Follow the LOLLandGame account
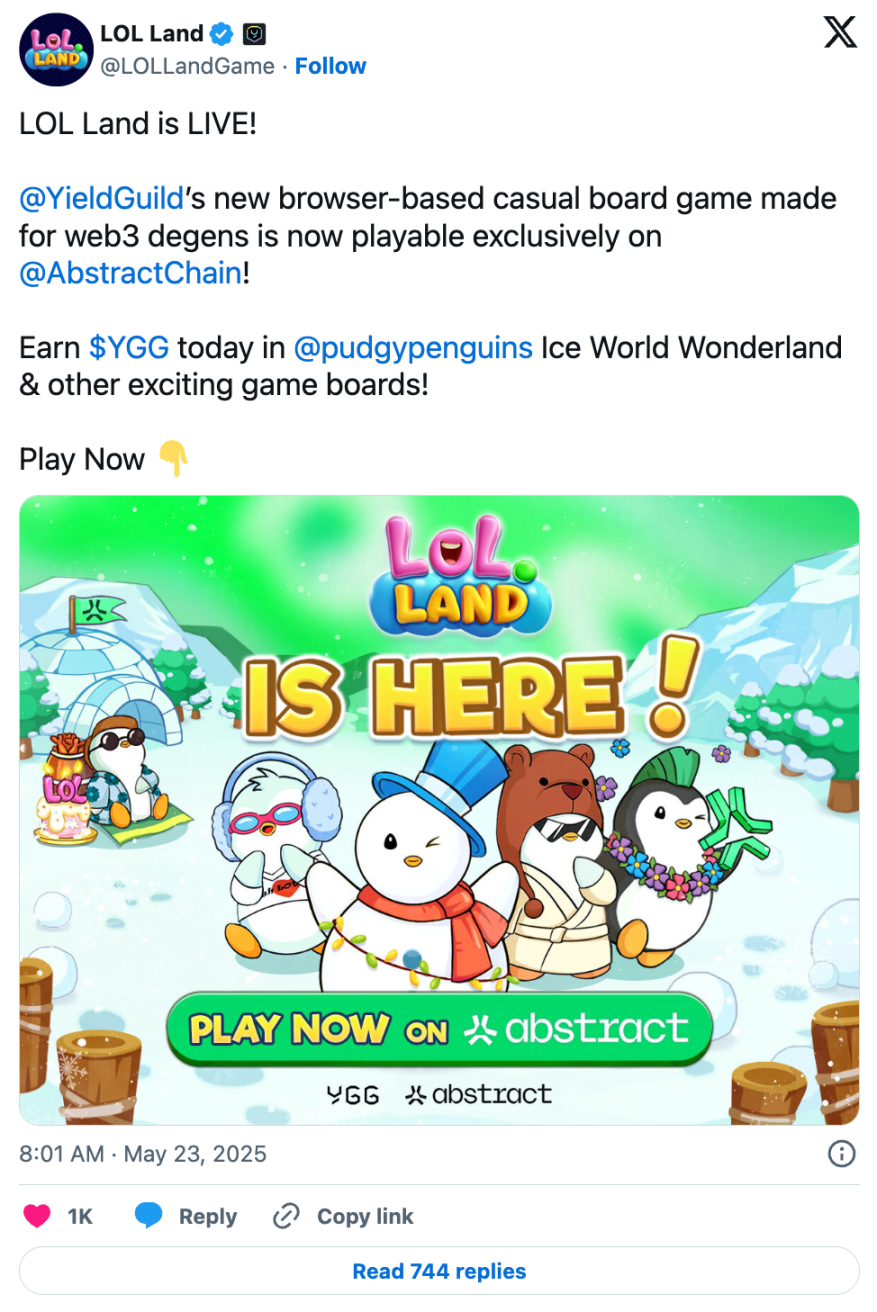Image resolution: width=877 pixels, height=1312 pixels. click(330, 66)
